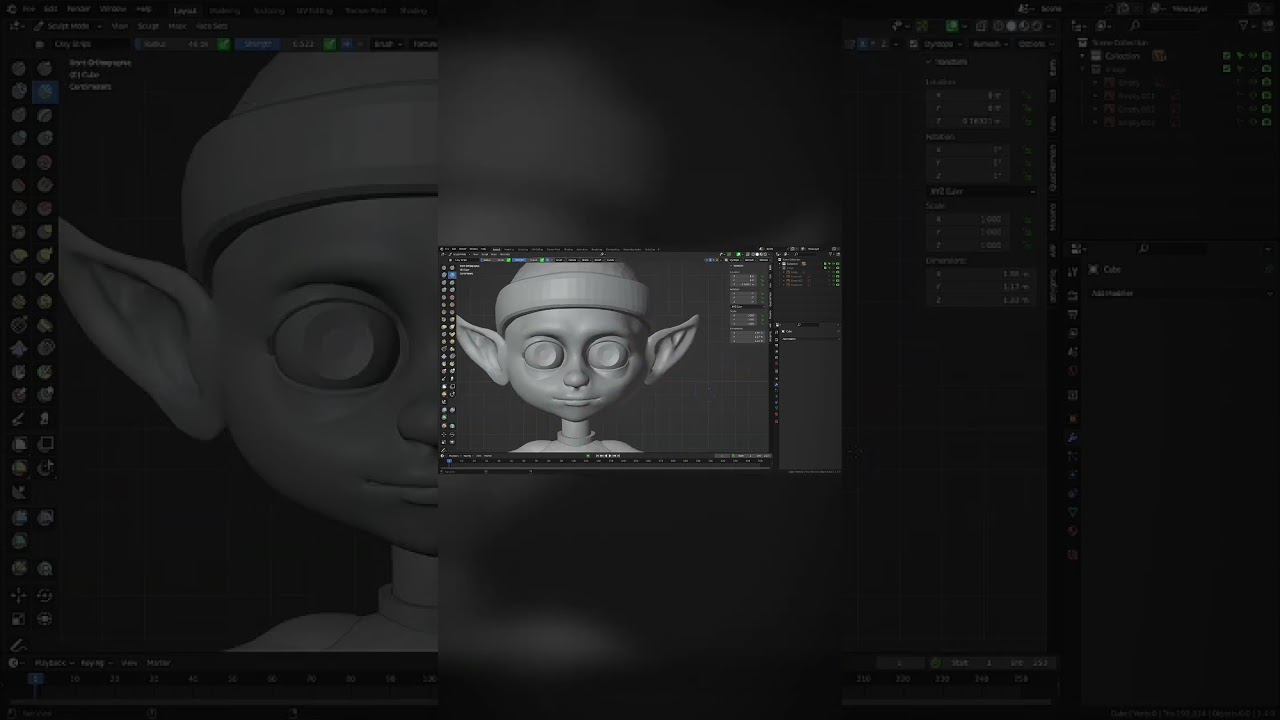Select the Flatten brush tool

coord(19,185)
